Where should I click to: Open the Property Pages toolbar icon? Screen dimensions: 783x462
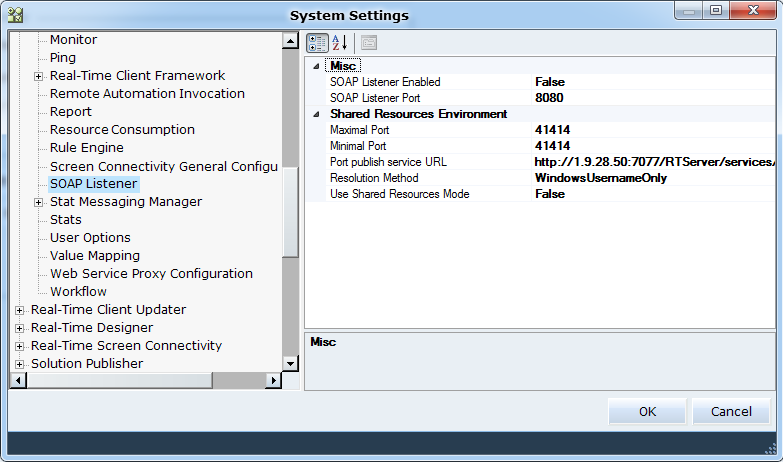click(x=369, y=42)
